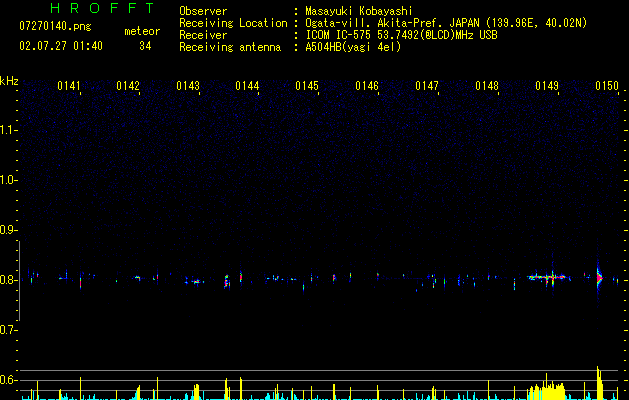
Task: Click the 0142 time marker
Action: (128, 86)
